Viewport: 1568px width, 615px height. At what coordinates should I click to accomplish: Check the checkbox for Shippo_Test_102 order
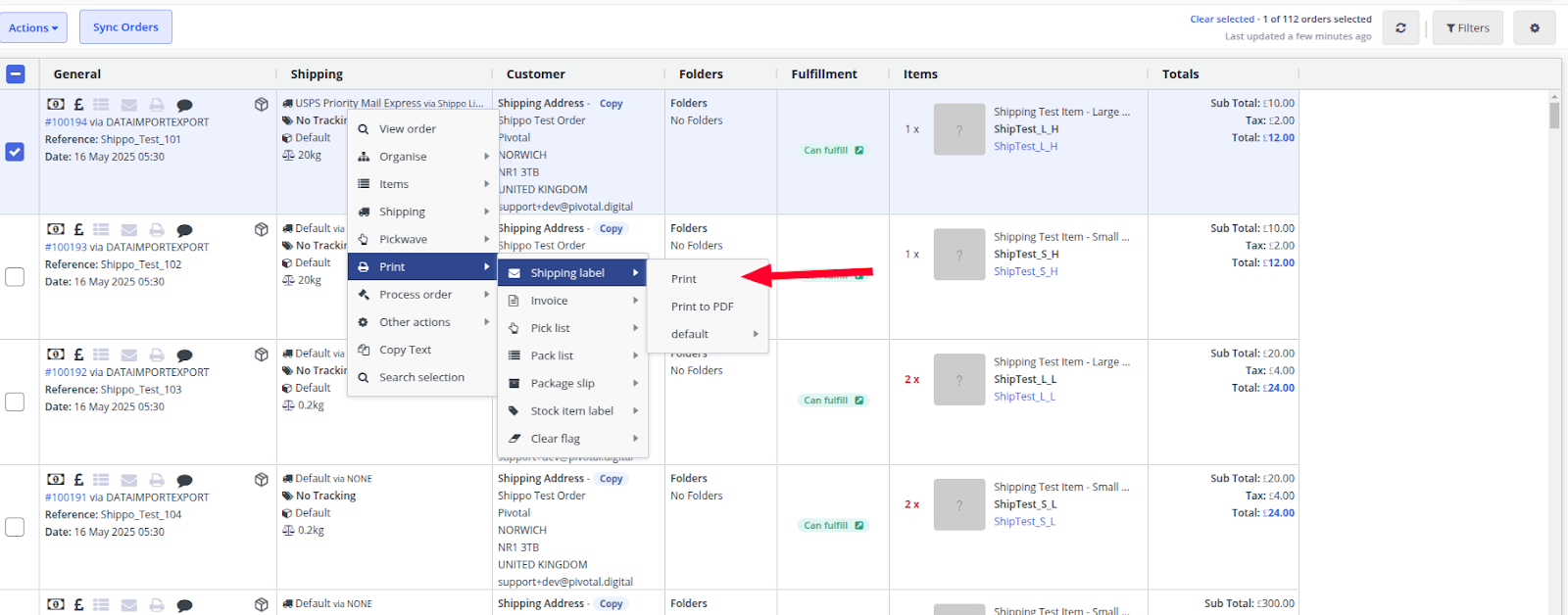pyautogui.click(x=15, y=277)
